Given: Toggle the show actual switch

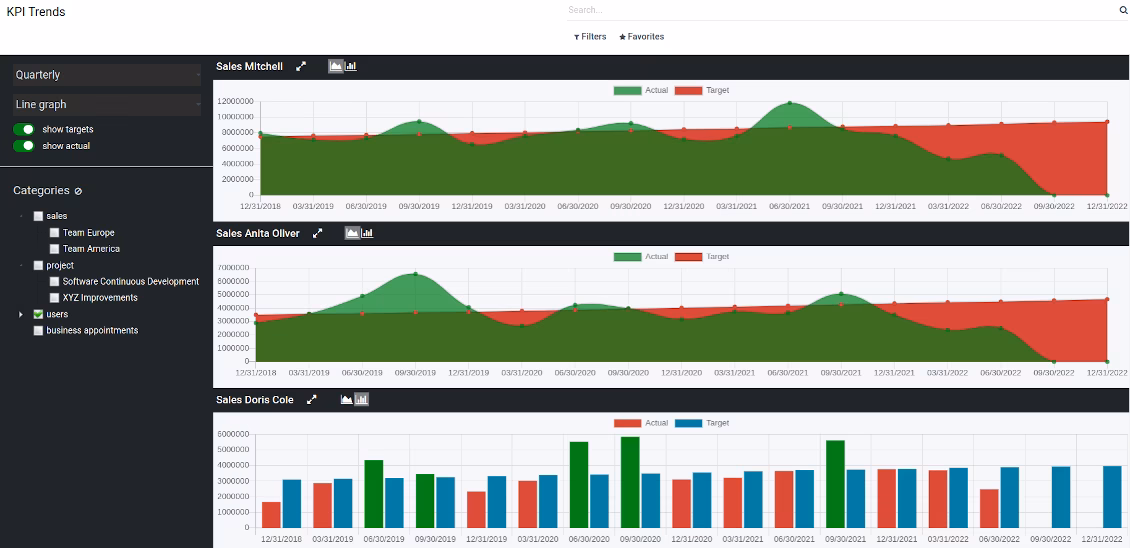Looking at the screenshot, I should (x=24, y=146).
